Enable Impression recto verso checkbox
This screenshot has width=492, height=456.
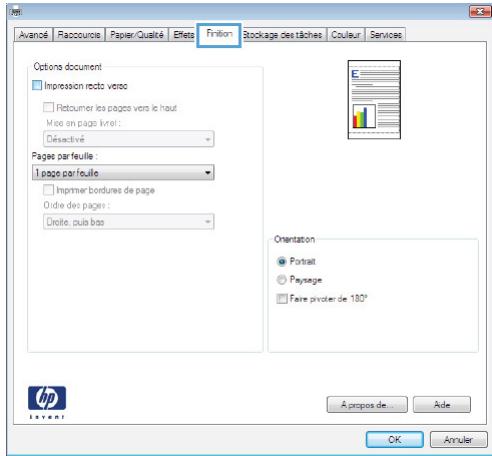[x=37, y=86]
